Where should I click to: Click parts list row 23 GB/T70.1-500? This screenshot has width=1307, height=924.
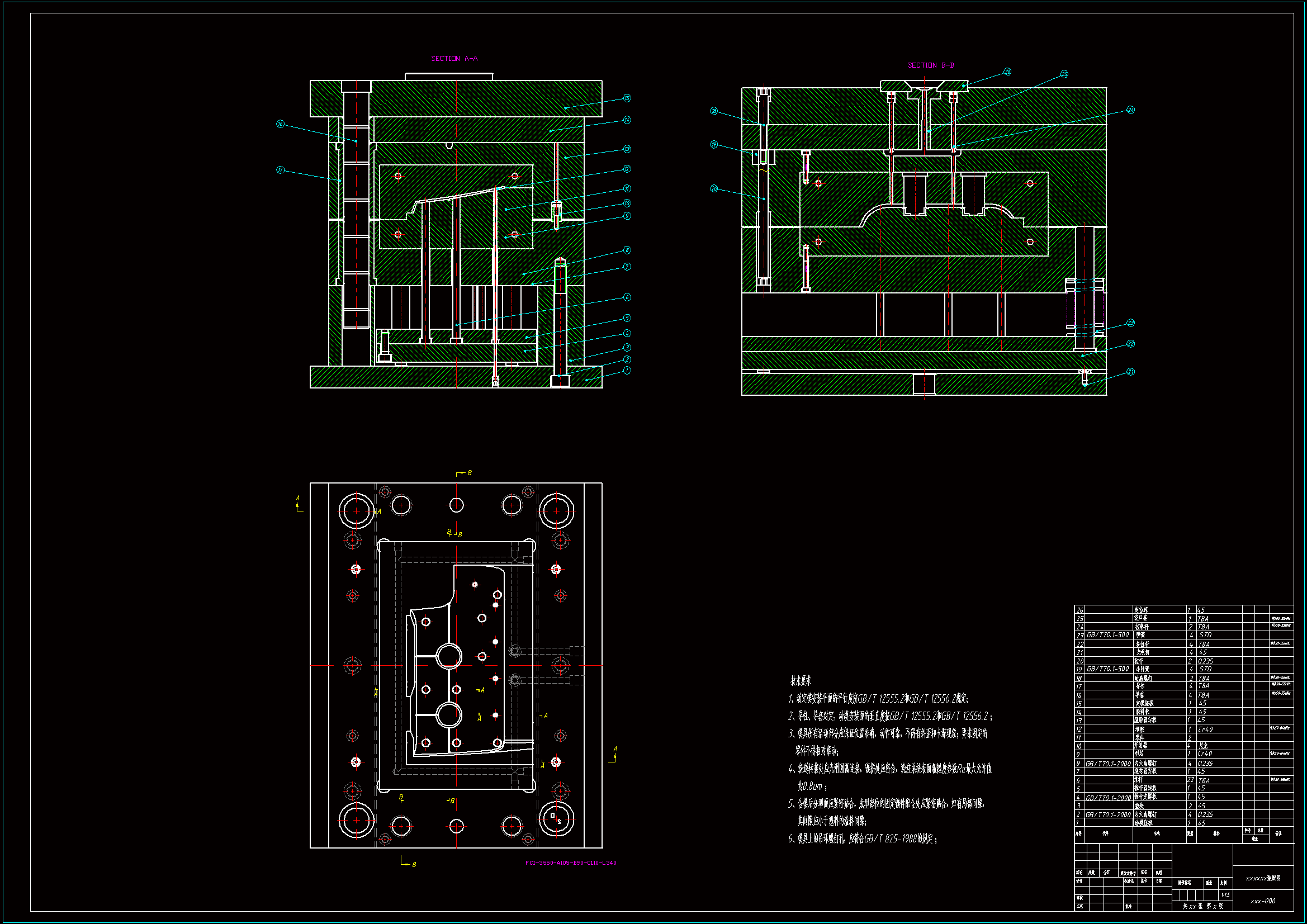point(1107,635)
